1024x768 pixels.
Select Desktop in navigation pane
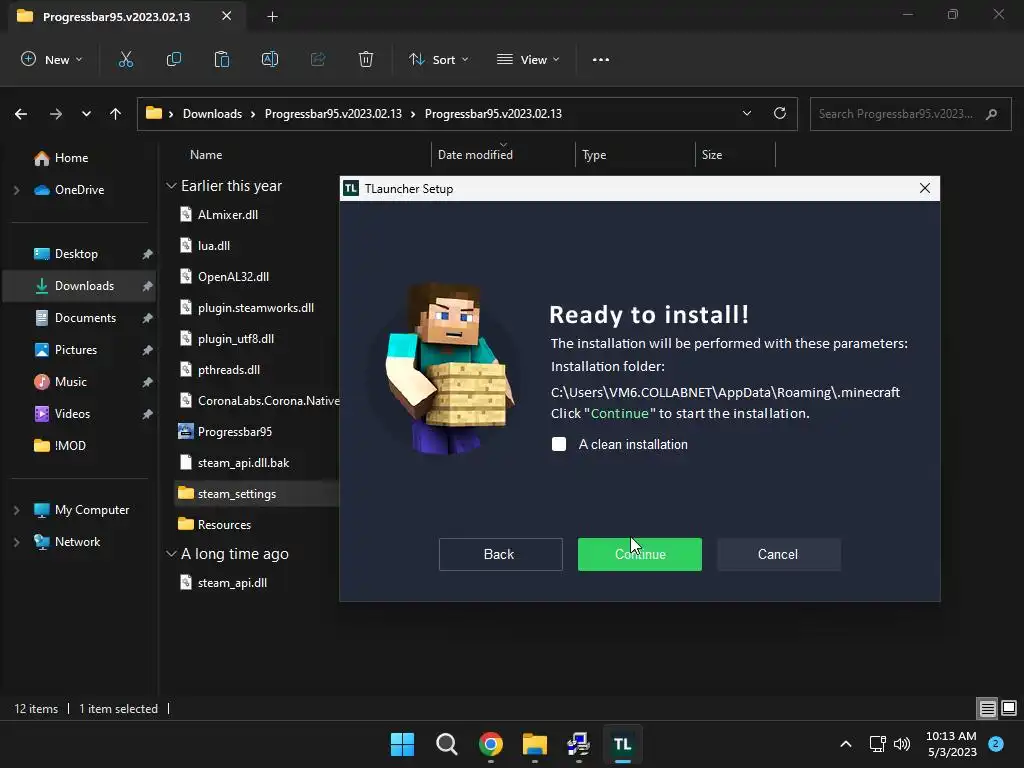[78, 254]
